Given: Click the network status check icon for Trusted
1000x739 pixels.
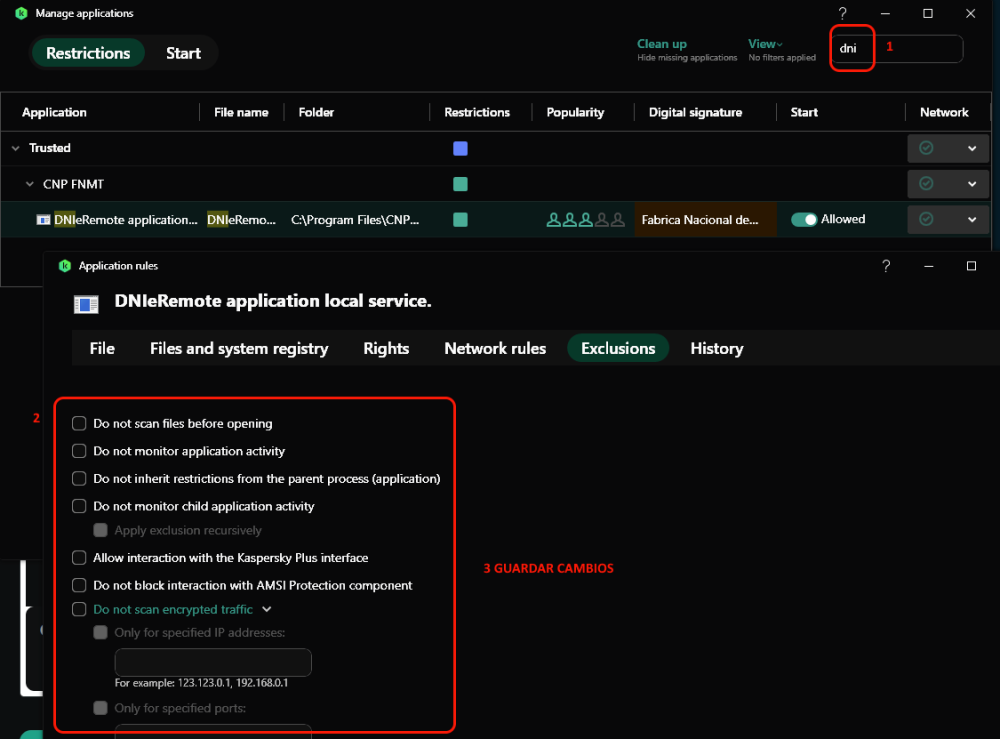Looking at the screenshot, I should click(926, 148).
